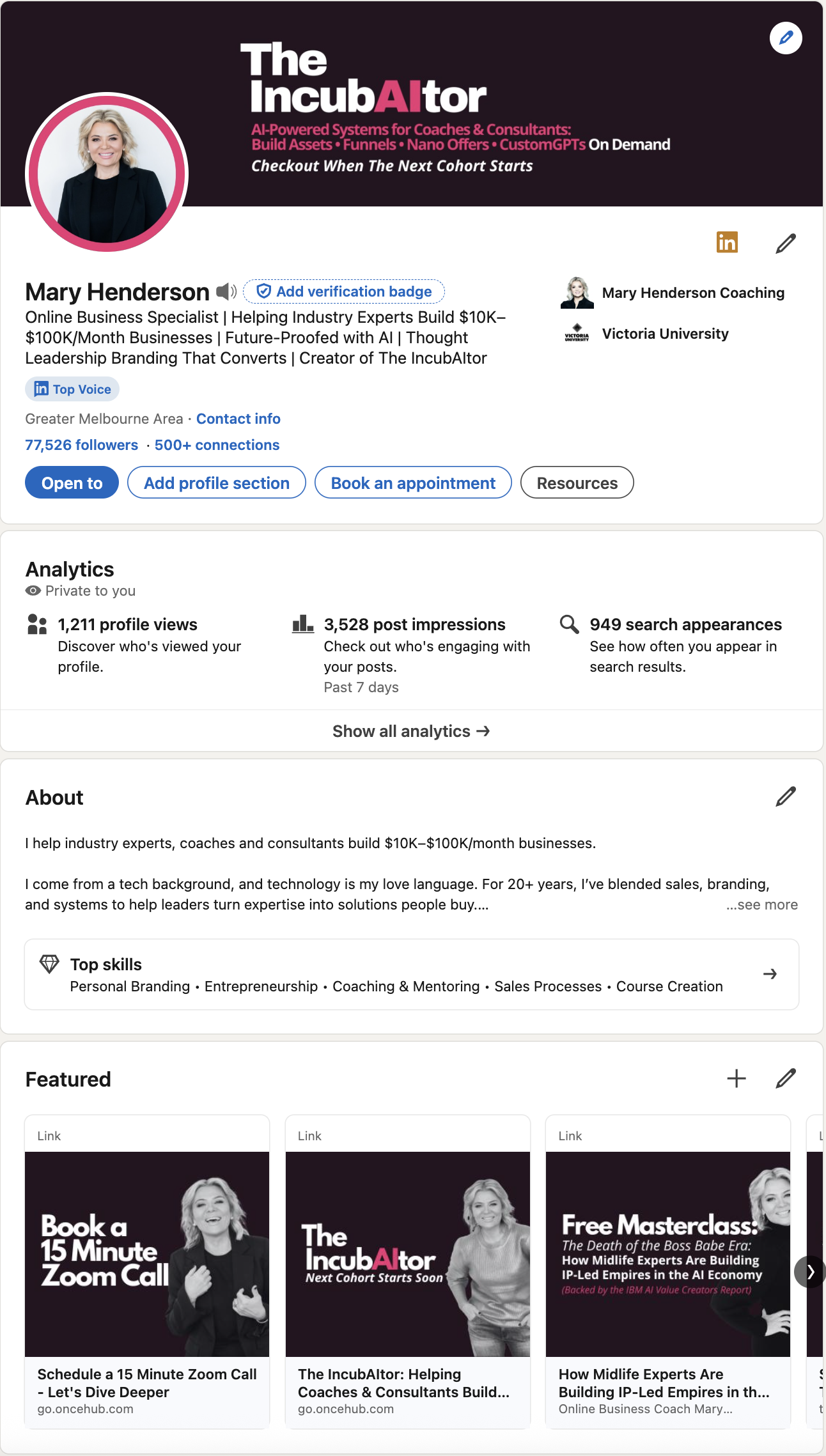Open The IncubAItor featured link thumbnail
The height and width of the screenshot is (1456, 826).
click(407, 1254)
